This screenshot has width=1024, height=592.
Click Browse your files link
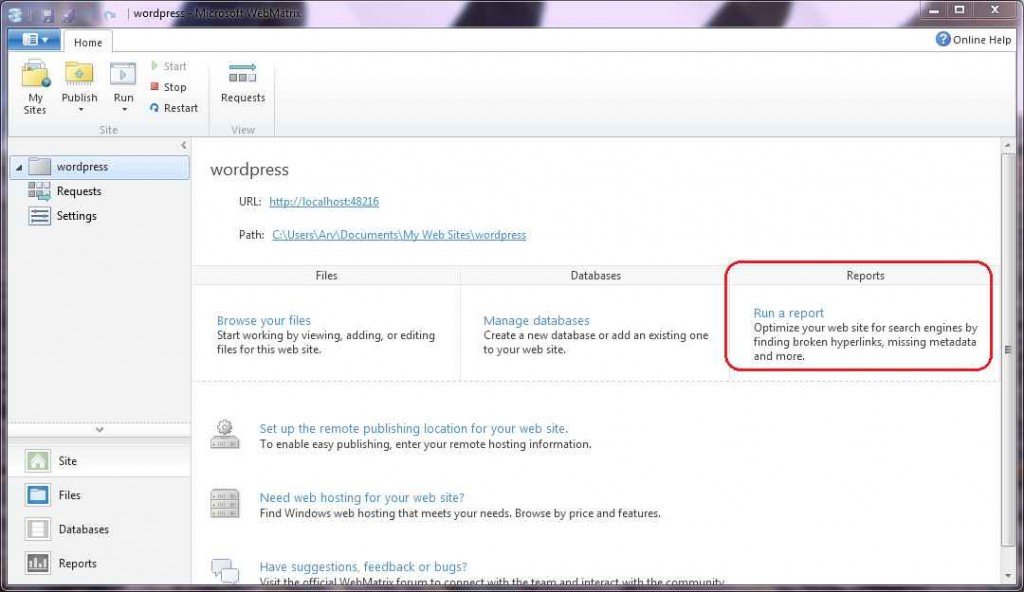pos(264,321)
